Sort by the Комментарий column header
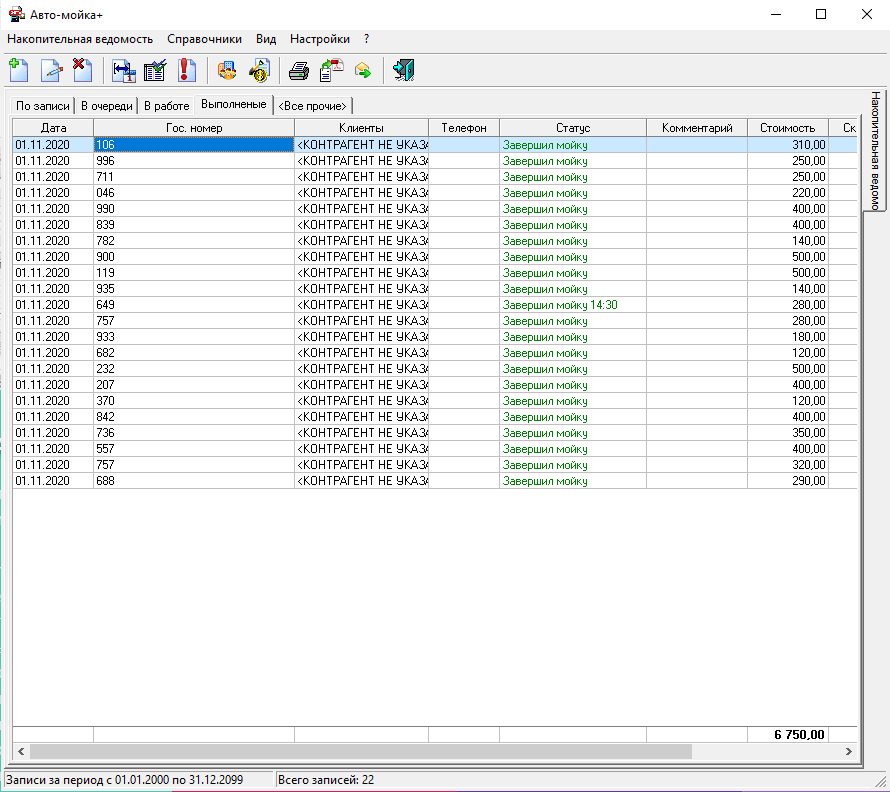This screenshot has width=890, height=792. [697, 128]
